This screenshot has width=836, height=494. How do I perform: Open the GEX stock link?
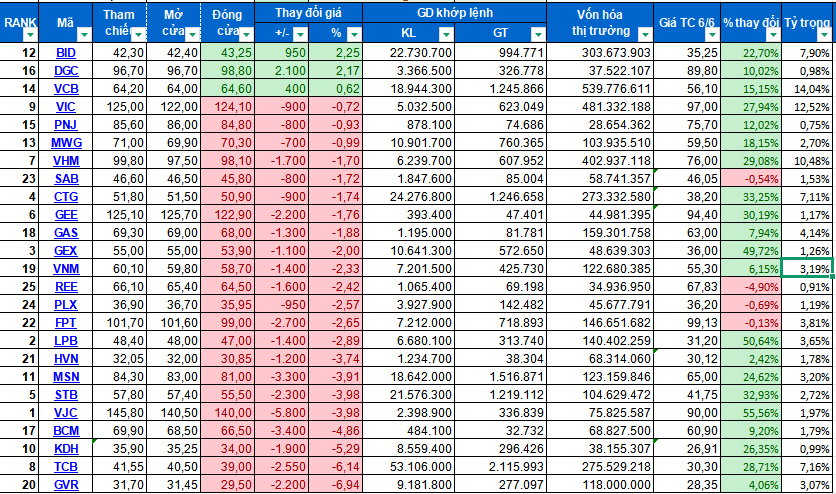[x=66, y=251]
